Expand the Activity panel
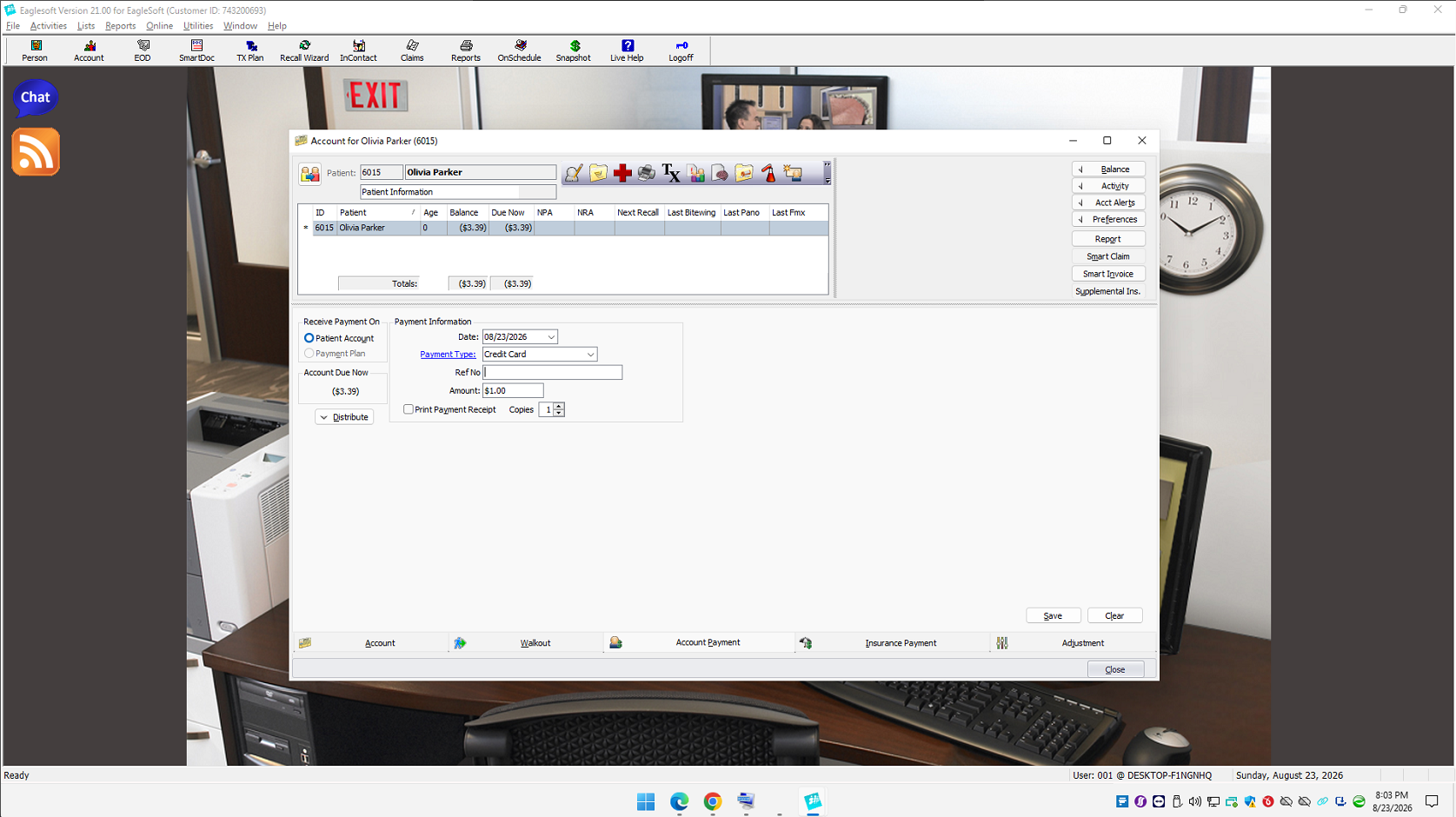The height and width of the screenshot is (817, 1456). pyautogui.click(x=1108, y=186)
